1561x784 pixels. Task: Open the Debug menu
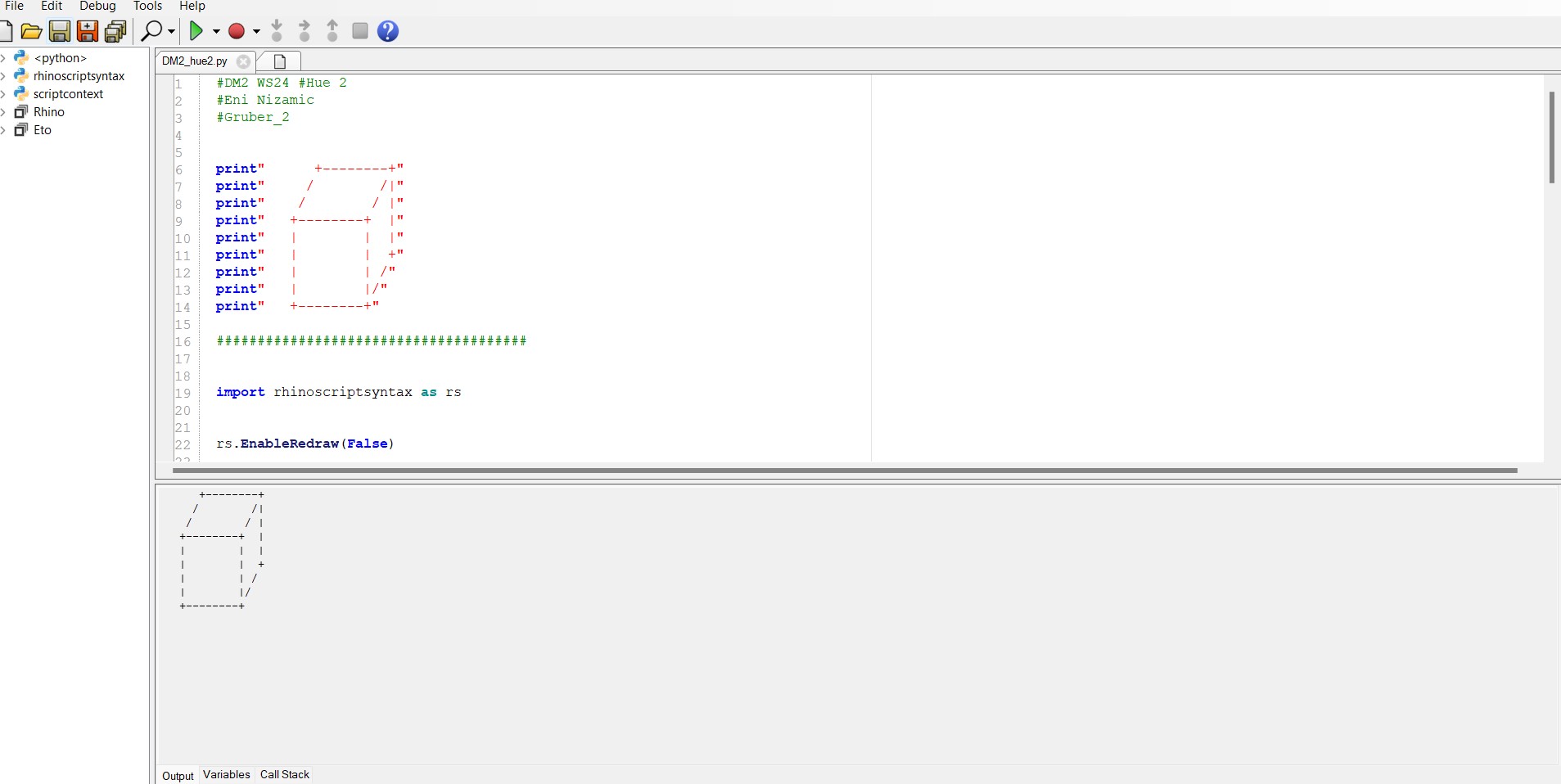[97, 6]
